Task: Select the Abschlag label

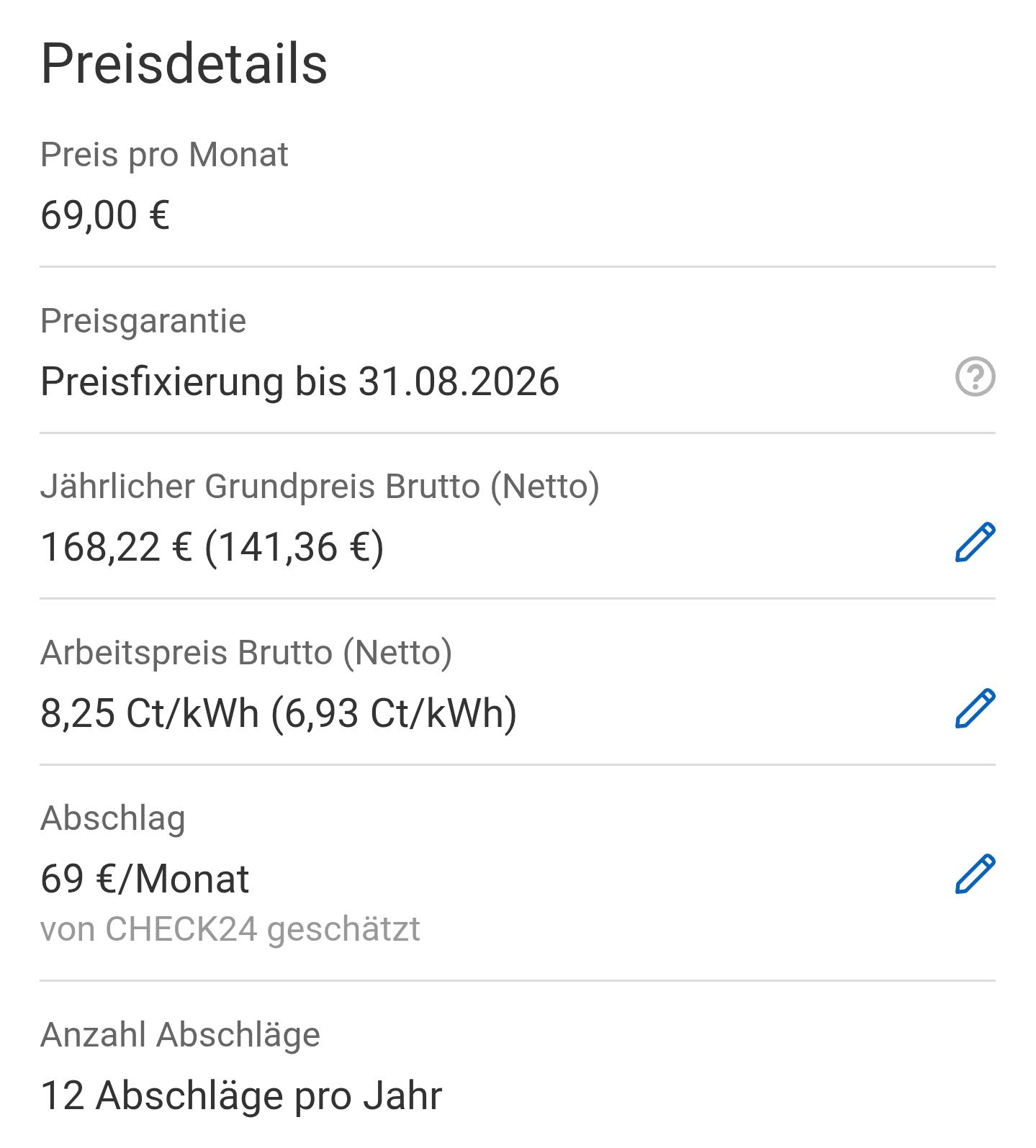Action: coord(113,818)
